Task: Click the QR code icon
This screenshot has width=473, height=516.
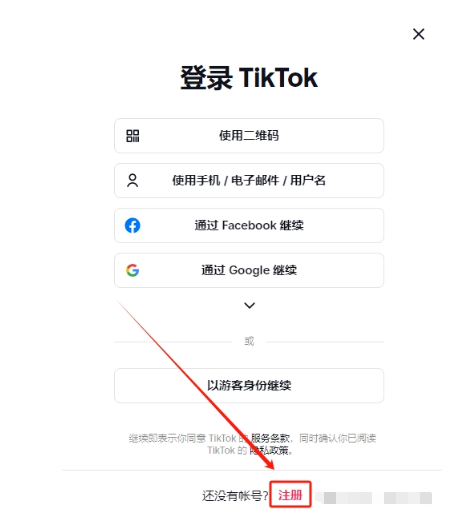Action: (x=132, y=136)
